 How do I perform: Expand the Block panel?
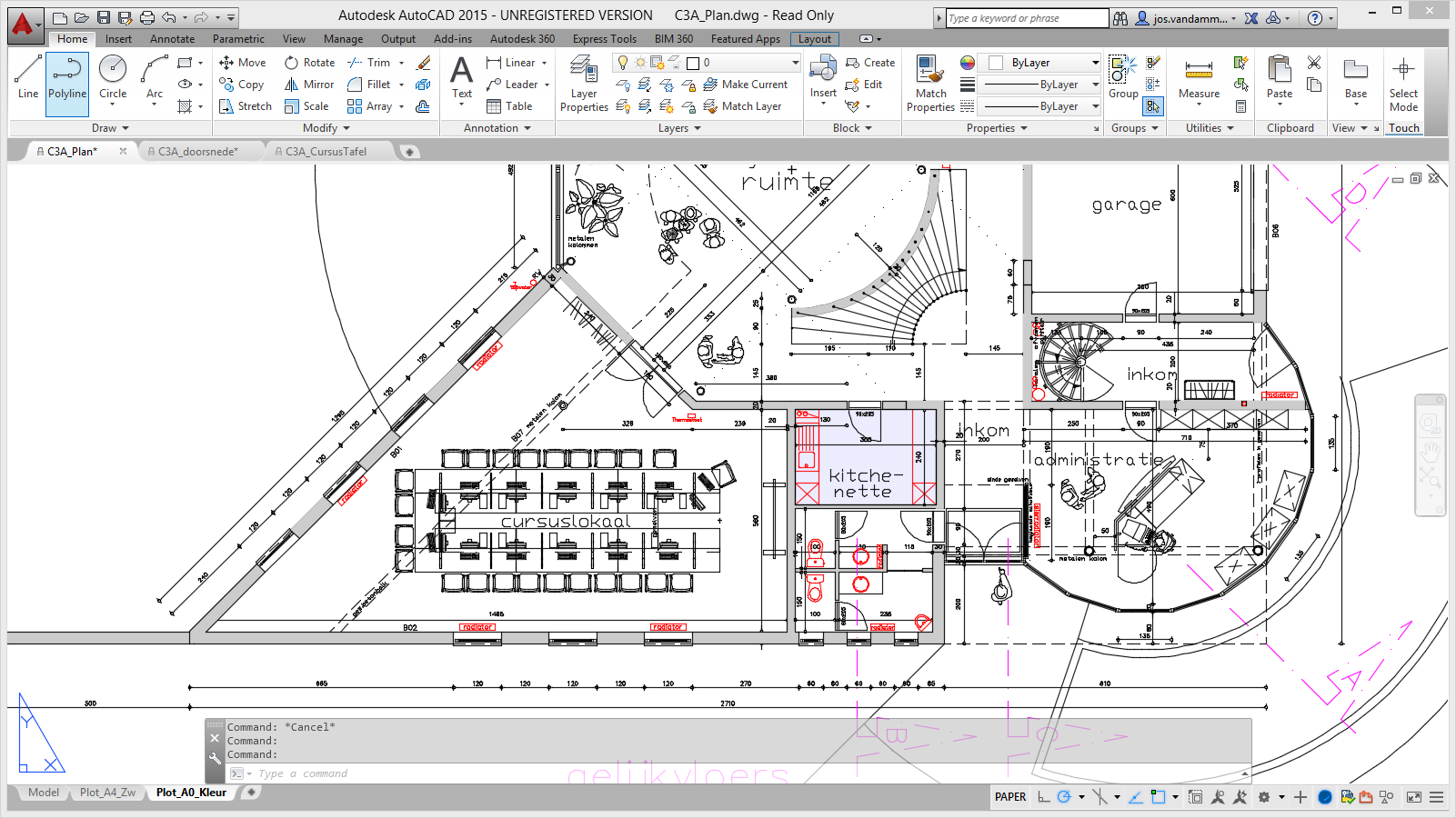tap(852, 128)
